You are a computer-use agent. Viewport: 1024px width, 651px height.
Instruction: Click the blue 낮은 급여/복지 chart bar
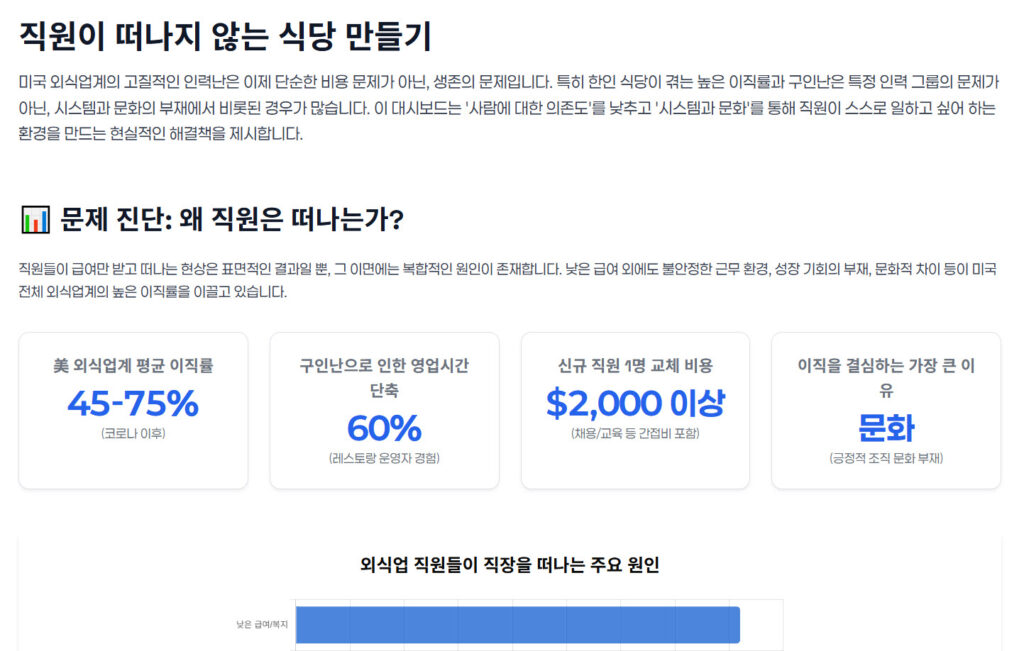517,624
